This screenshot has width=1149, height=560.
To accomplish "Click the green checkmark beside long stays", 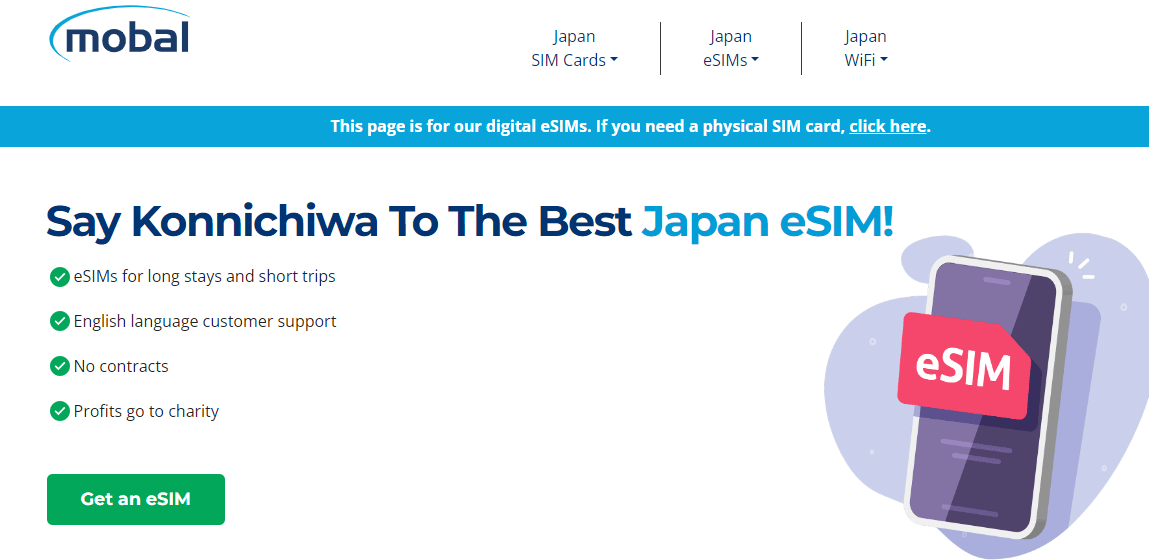I will click(x=59, y=276).
